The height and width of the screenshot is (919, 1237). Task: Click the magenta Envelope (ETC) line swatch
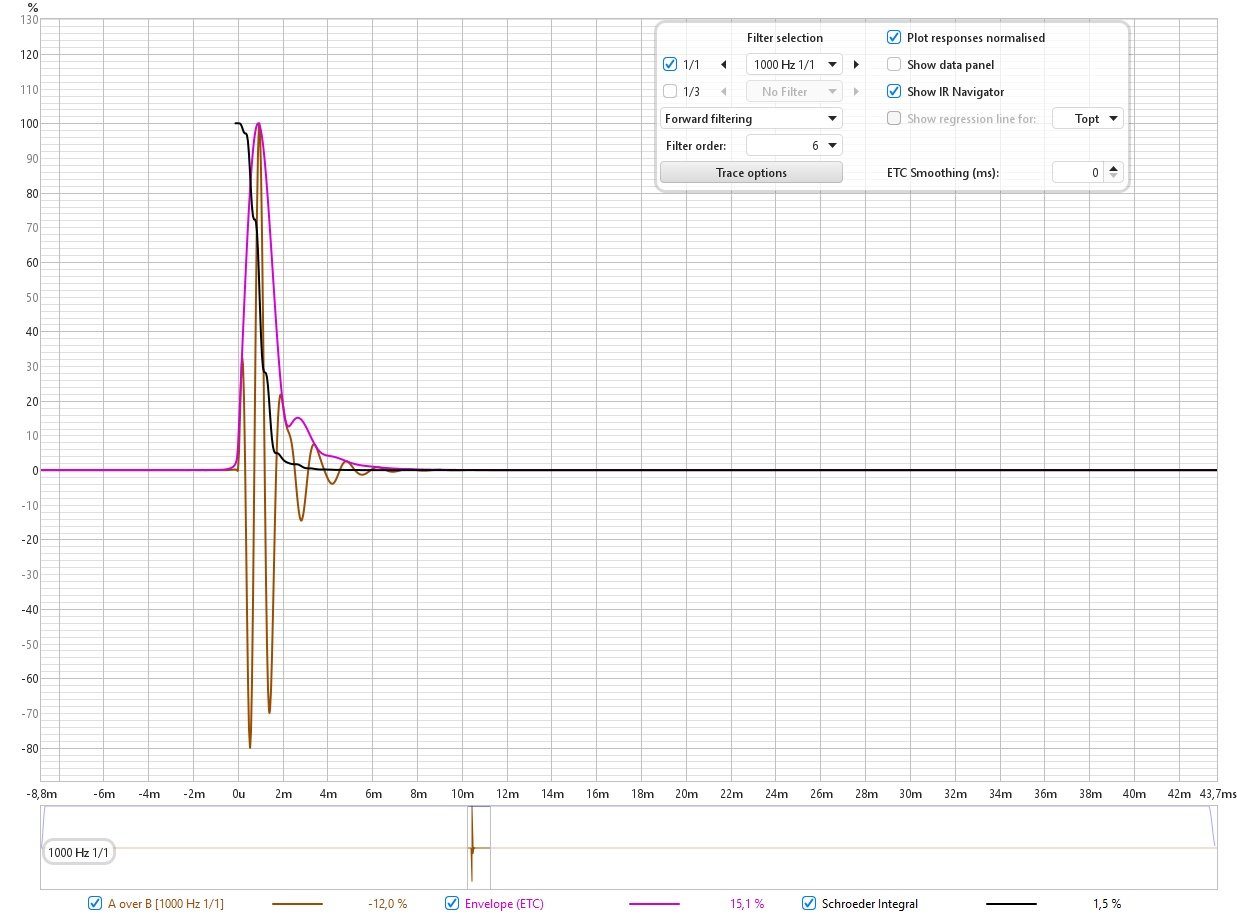click(x=654, y=904)
